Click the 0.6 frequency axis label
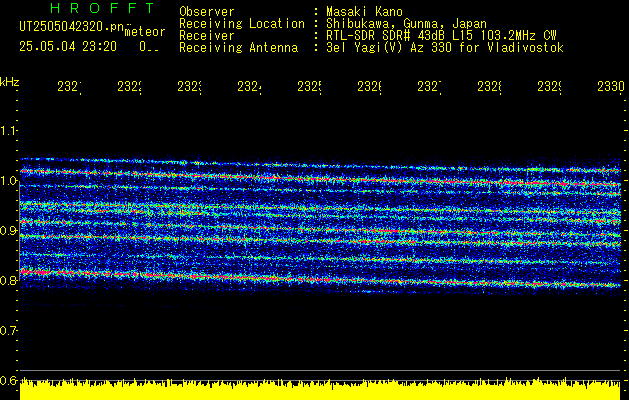 (8, 380)
